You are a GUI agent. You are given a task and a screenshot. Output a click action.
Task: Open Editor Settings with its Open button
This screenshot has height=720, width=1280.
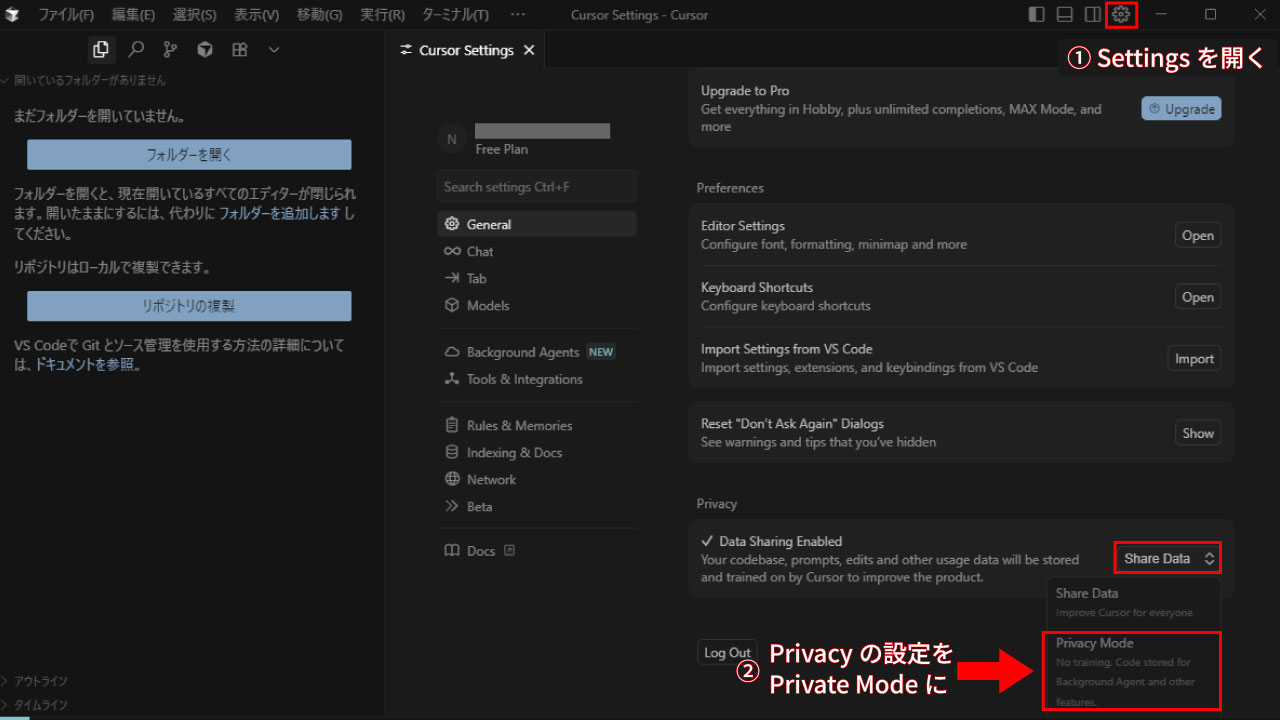click(x=1197, y=236)
